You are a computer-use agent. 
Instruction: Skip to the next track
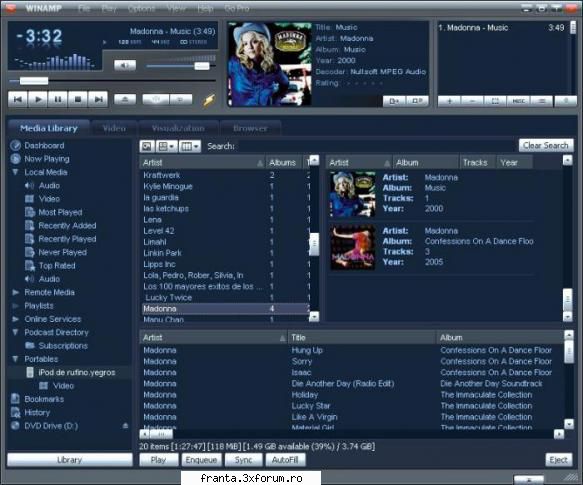pos(98,99)
